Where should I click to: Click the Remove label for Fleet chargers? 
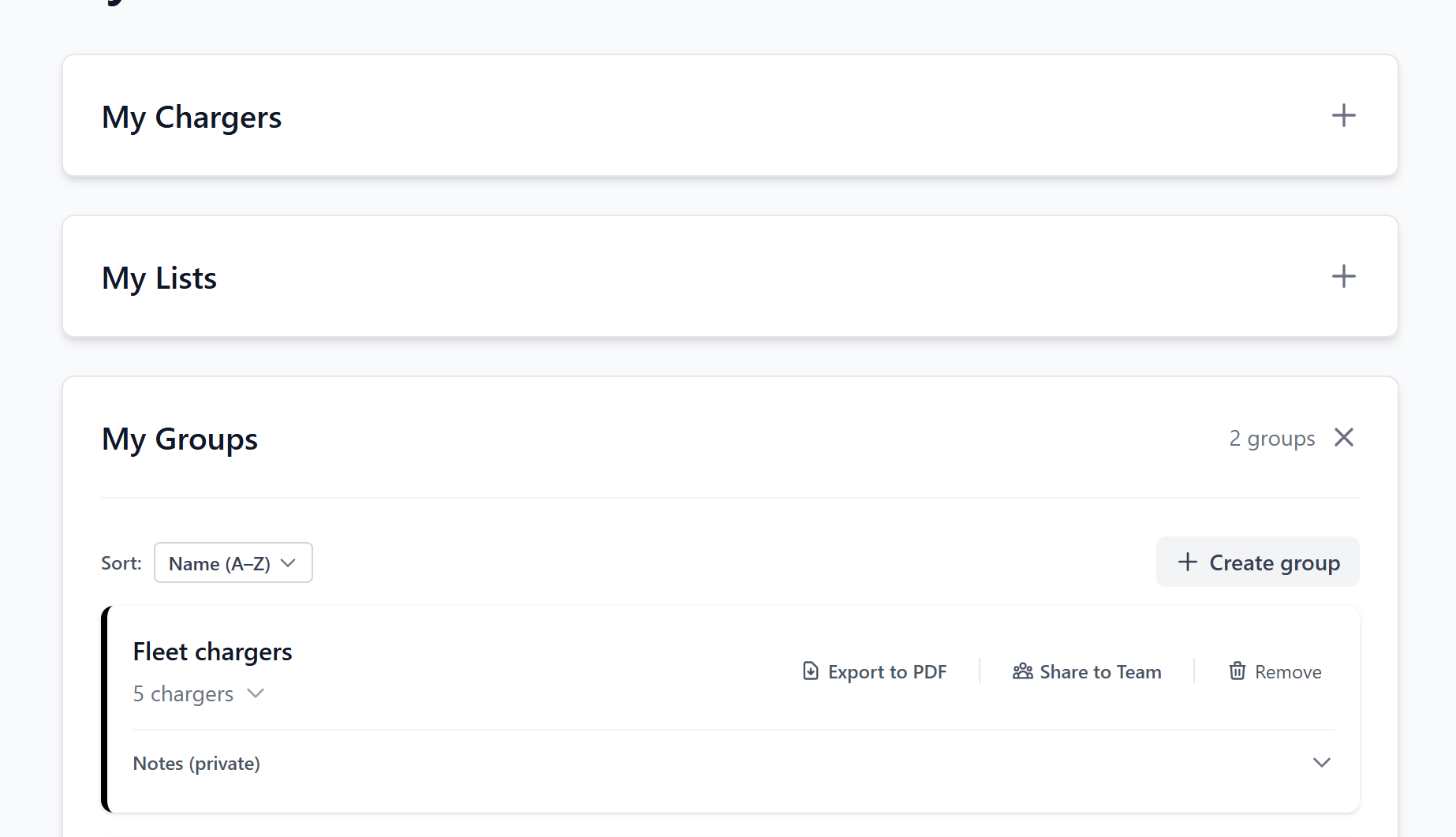click(x=1287, y=672)
